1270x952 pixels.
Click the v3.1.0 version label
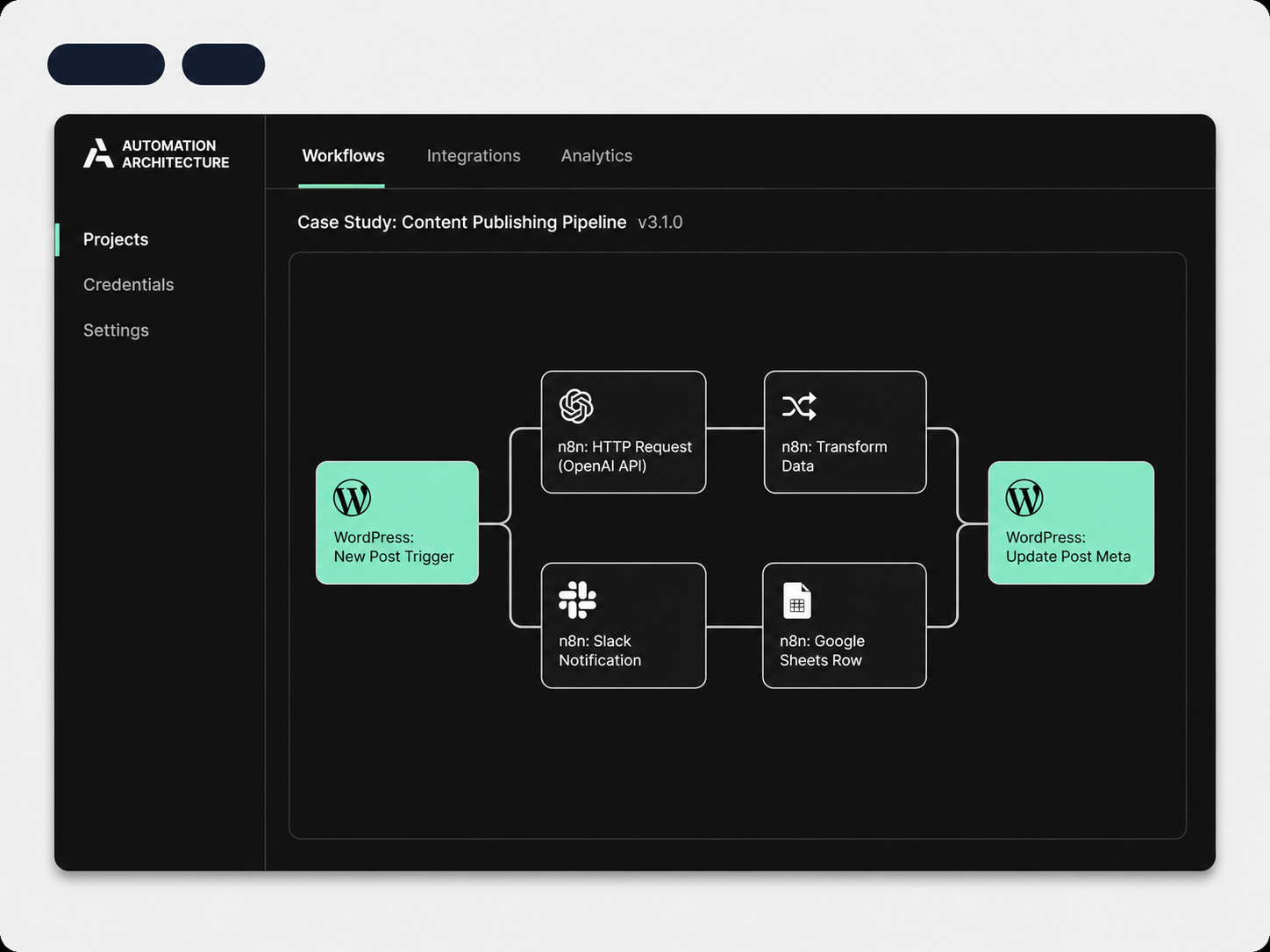point(660,223)
